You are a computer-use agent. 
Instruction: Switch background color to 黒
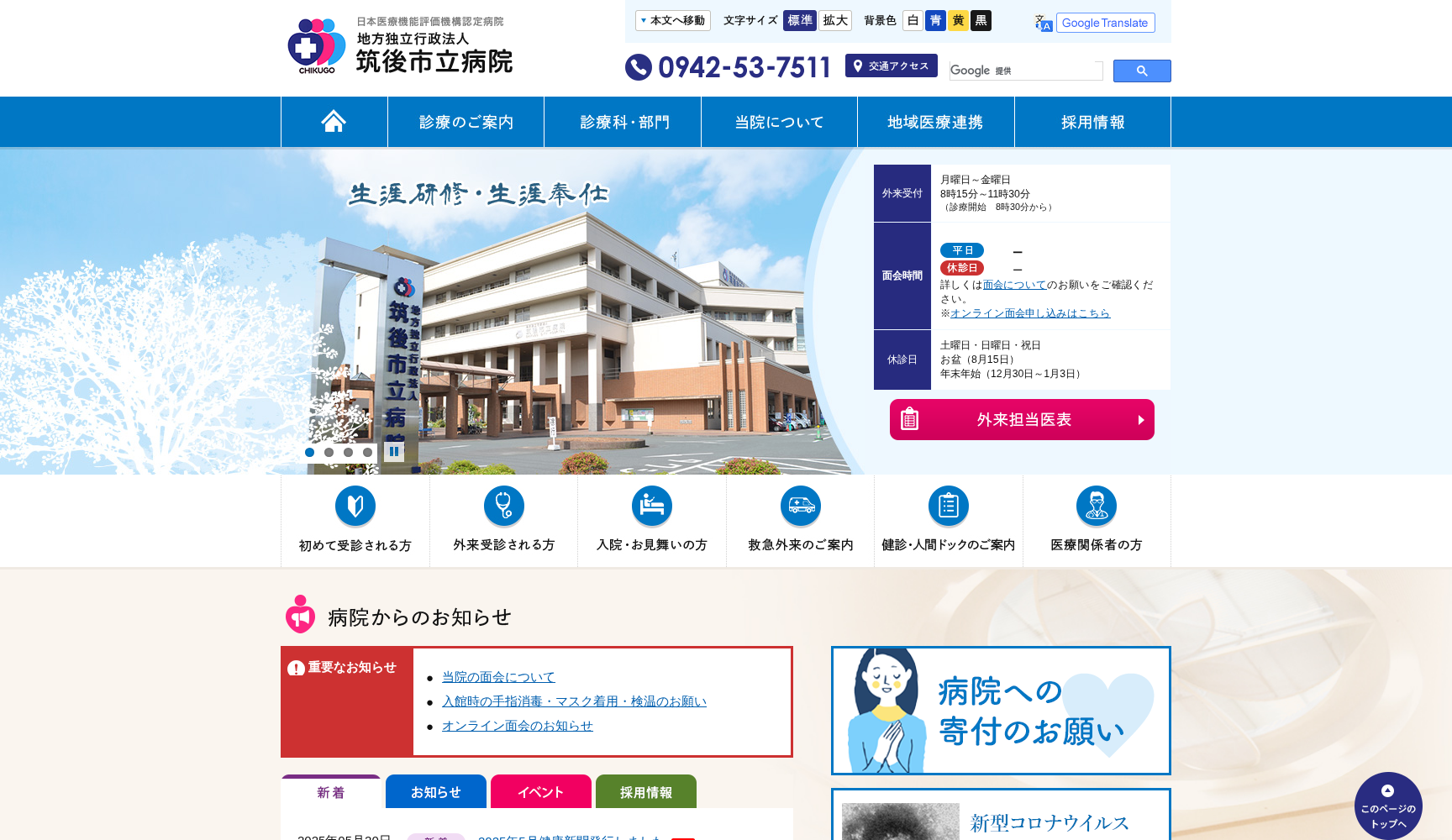981,20
